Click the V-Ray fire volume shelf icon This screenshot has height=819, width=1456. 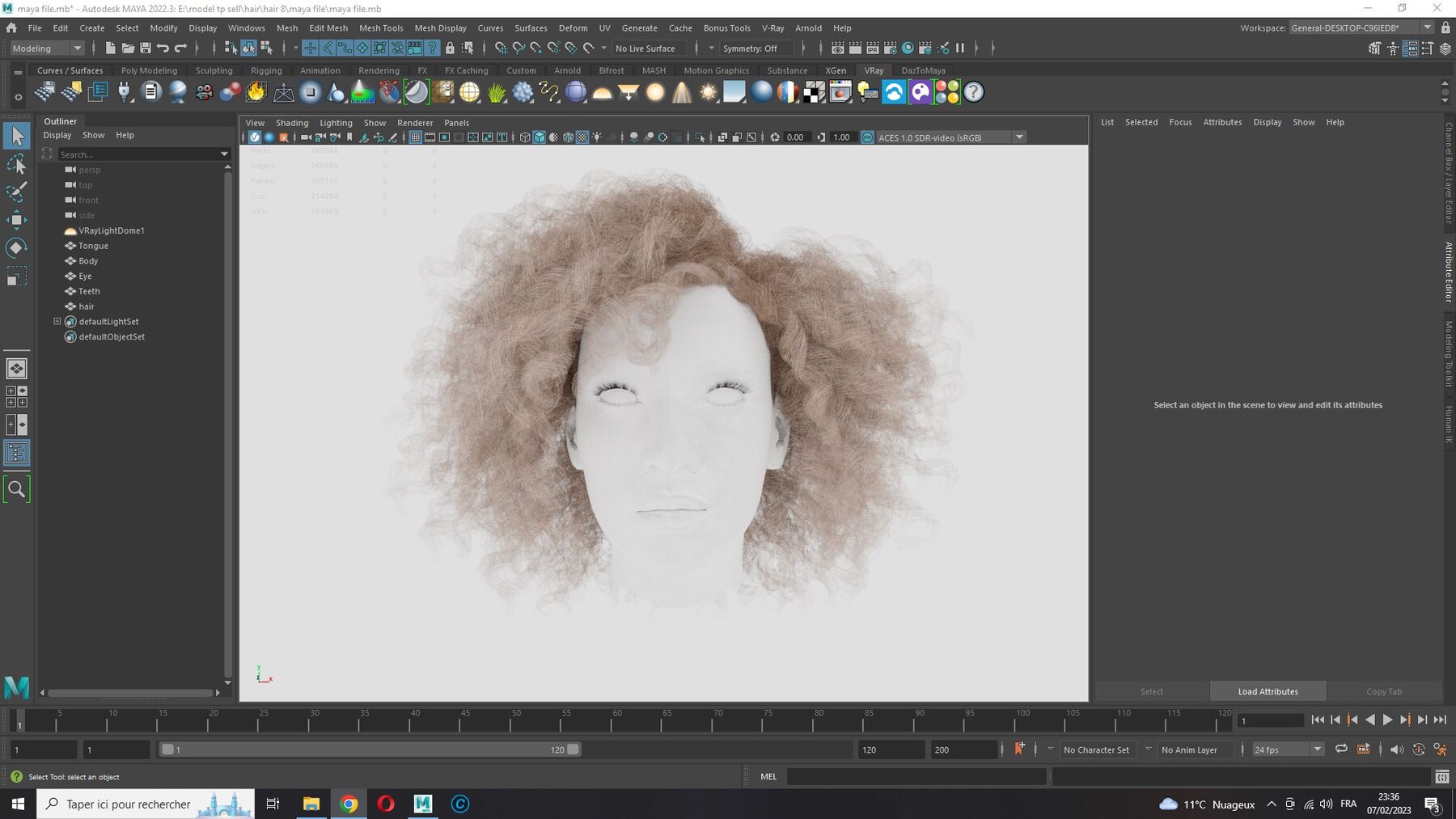(x=256, y=92)
